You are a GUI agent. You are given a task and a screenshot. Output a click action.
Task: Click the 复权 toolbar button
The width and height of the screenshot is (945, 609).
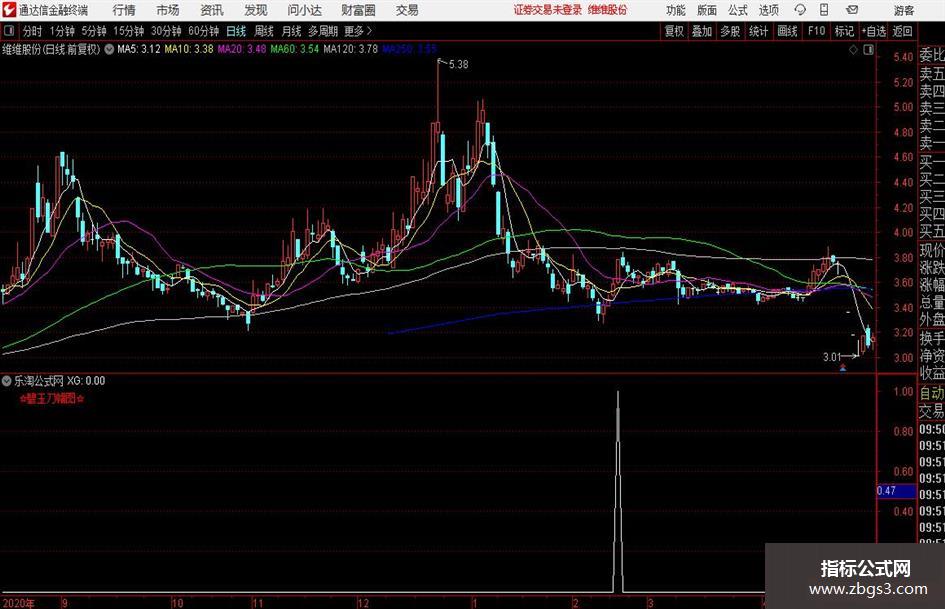(674, 31)
